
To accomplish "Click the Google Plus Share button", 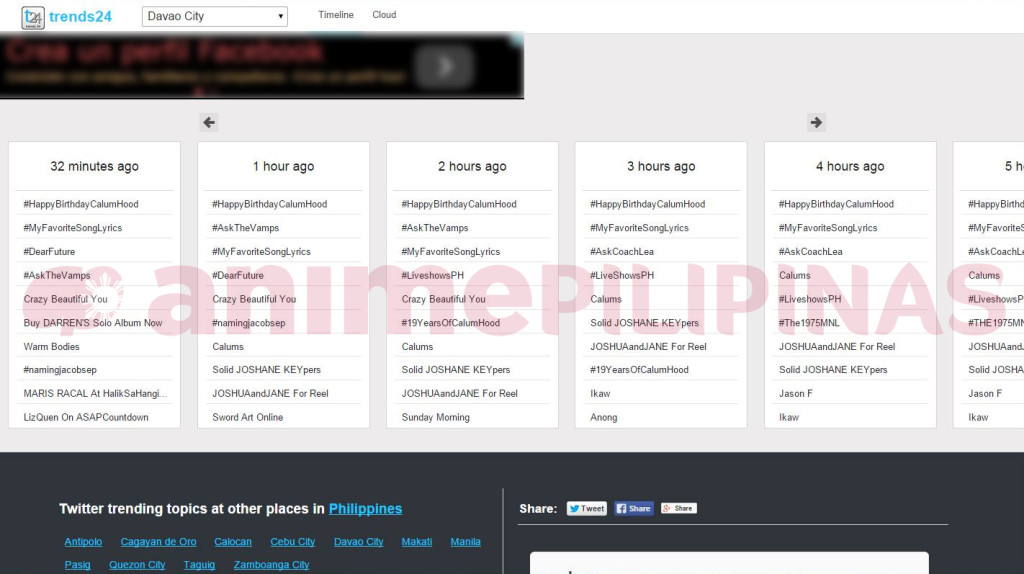I will point(679,509).
